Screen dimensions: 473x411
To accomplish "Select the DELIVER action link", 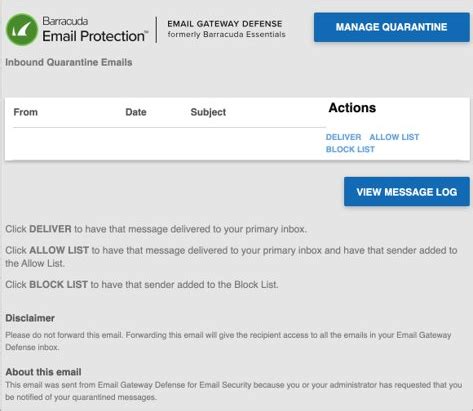I will [343, 137].
